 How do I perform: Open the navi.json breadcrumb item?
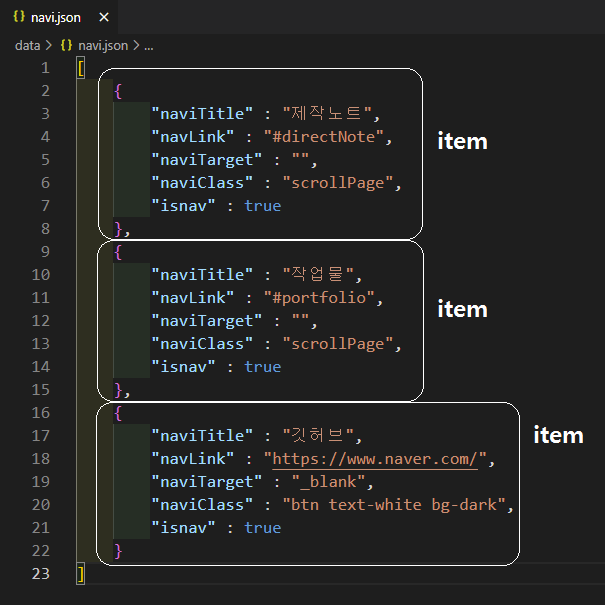coord(103,45)
